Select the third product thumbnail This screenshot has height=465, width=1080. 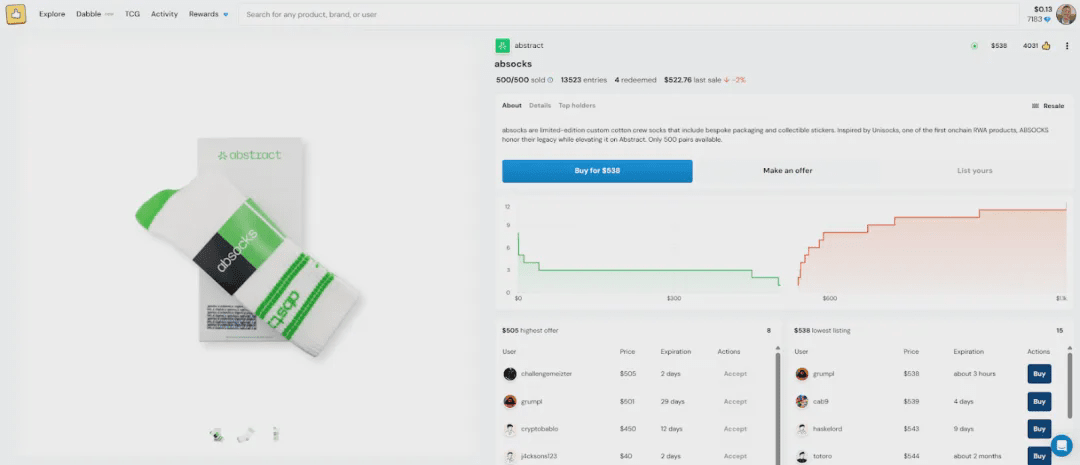pos(276,434)
